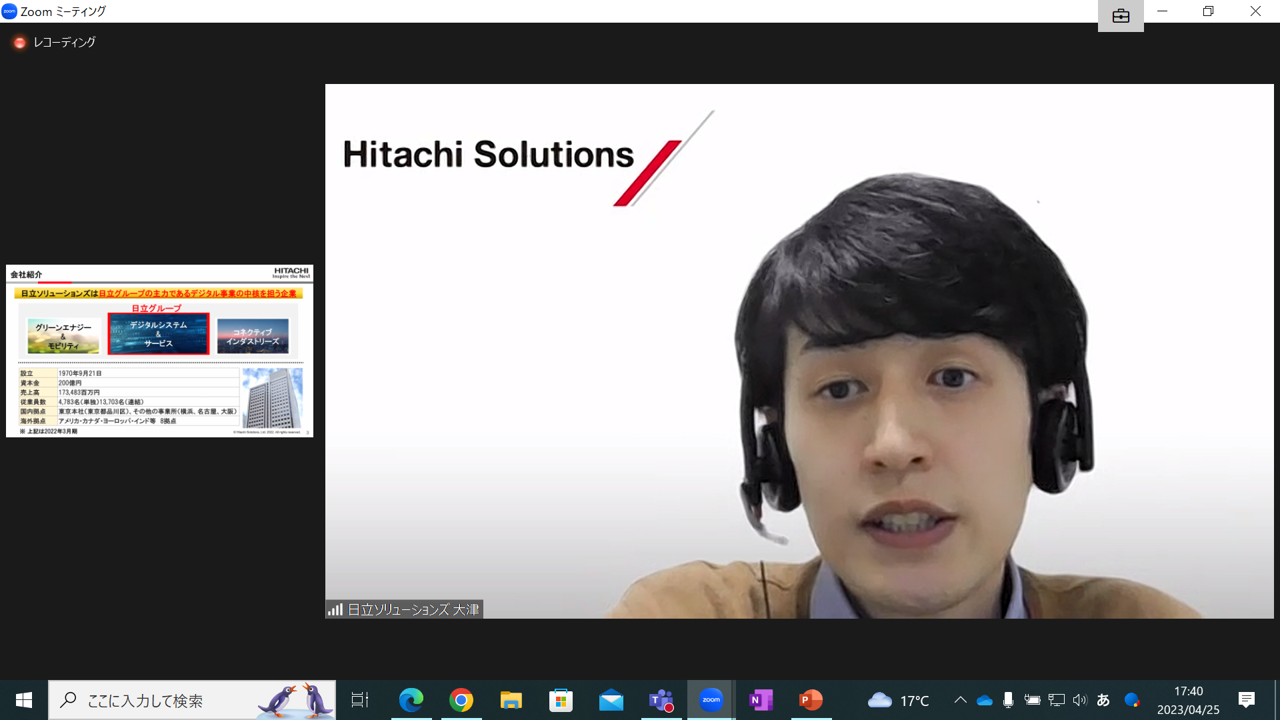Open the volume speaker tray icon
Image resolution: width=1280 pixels, height=720 pixels.
[x=1079, y=700]
